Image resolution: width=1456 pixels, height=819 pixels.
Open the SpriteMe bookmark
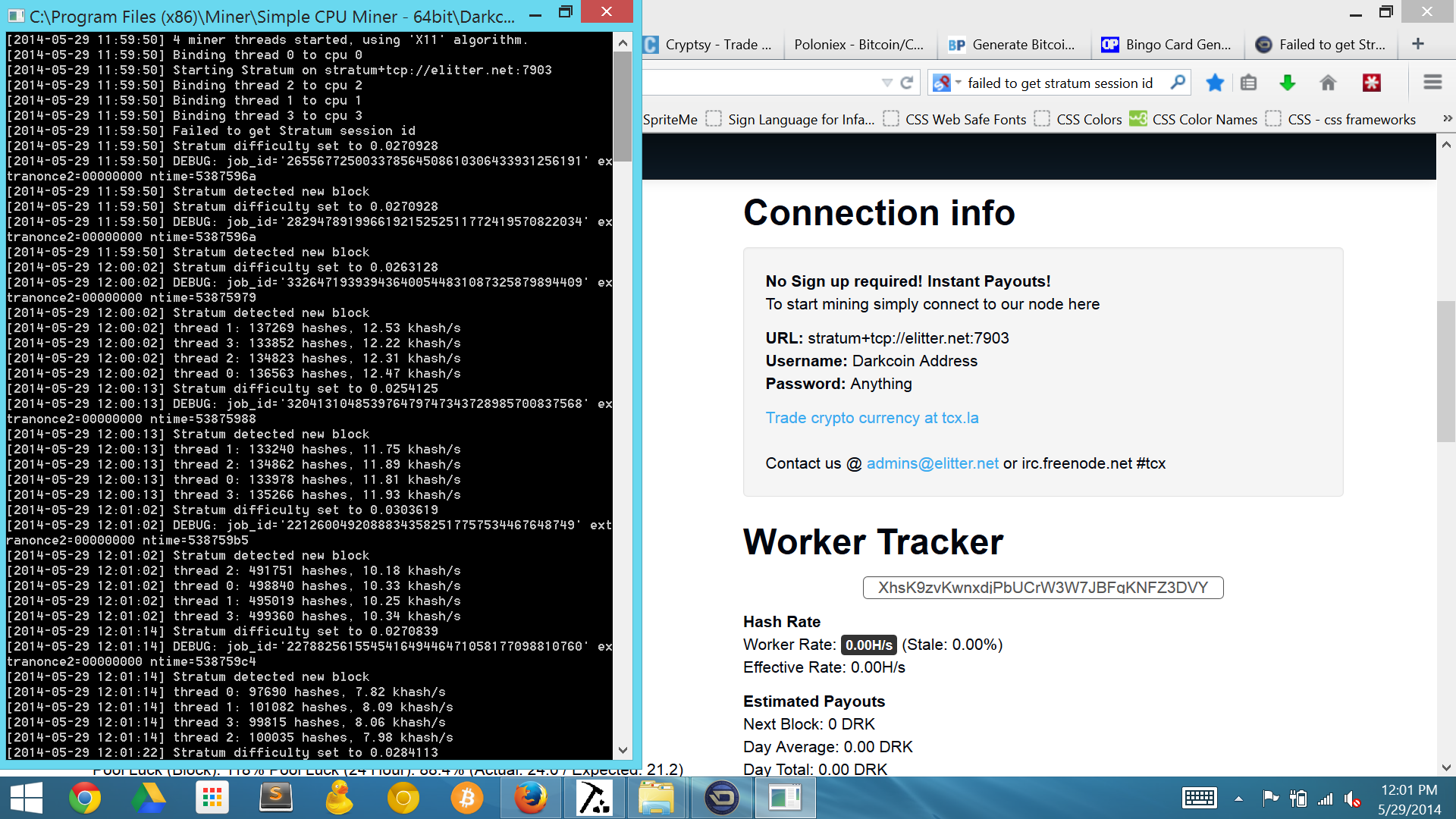click(670, 120)
